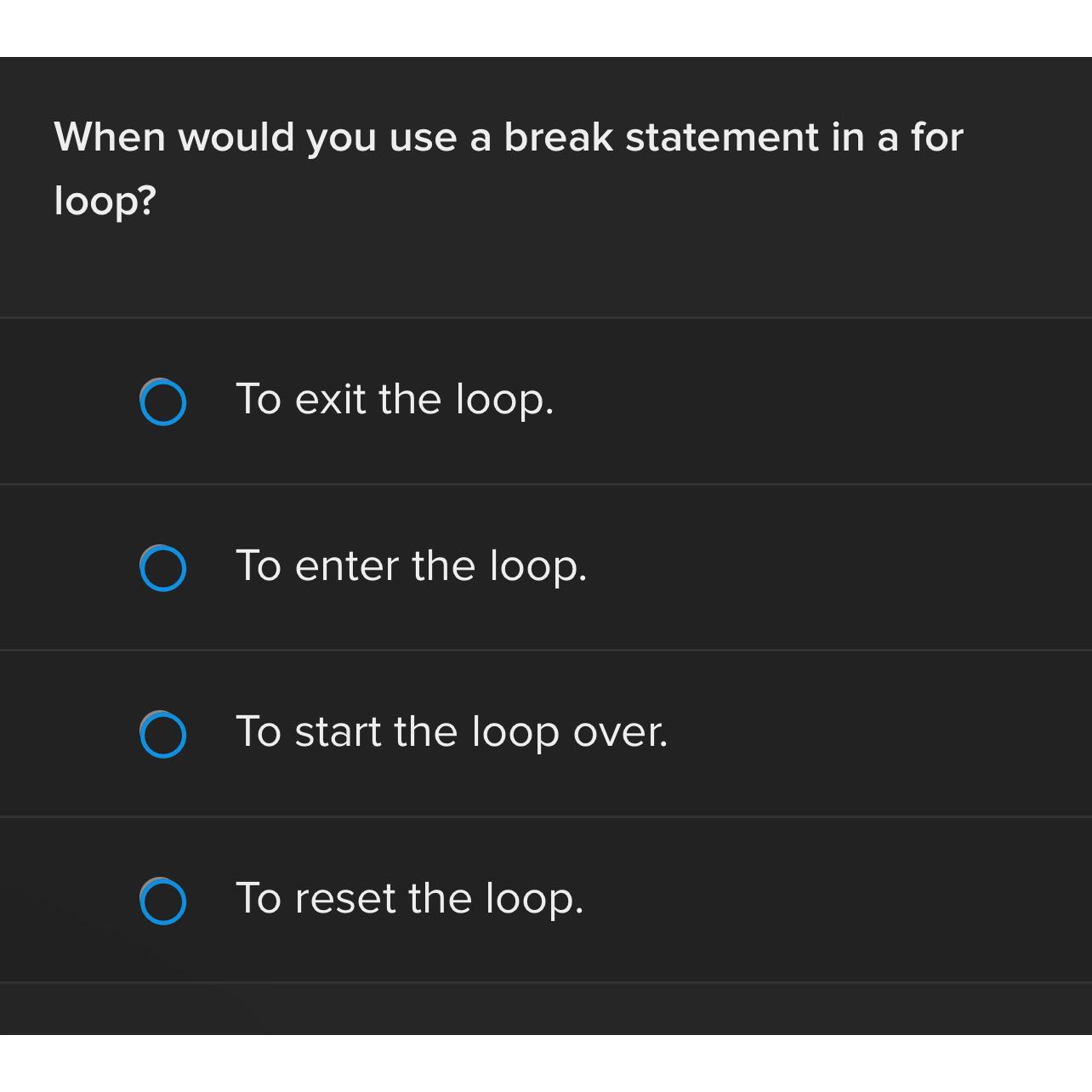This screenshot has height=1092, width=1092.
Task: Select the radio button for 'To start the loop over.'
Action: point(163,733)
